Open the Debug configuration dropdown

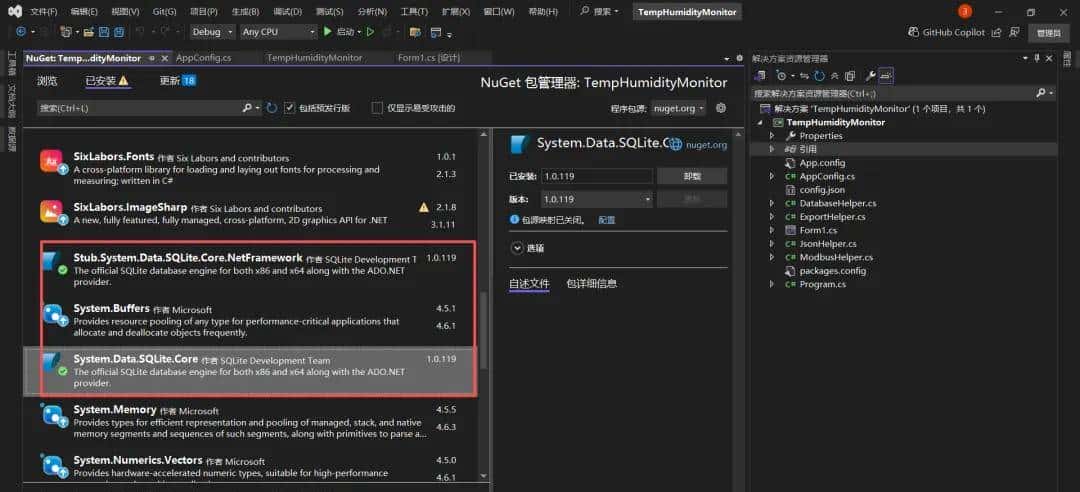coord(214,32)
